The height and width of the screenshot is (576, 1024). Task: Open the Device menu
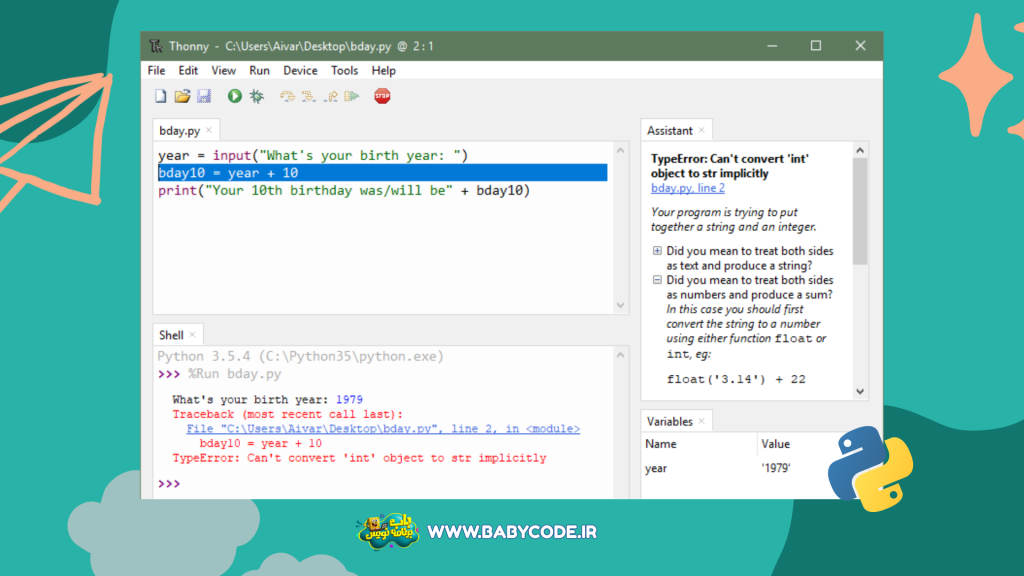300,71
